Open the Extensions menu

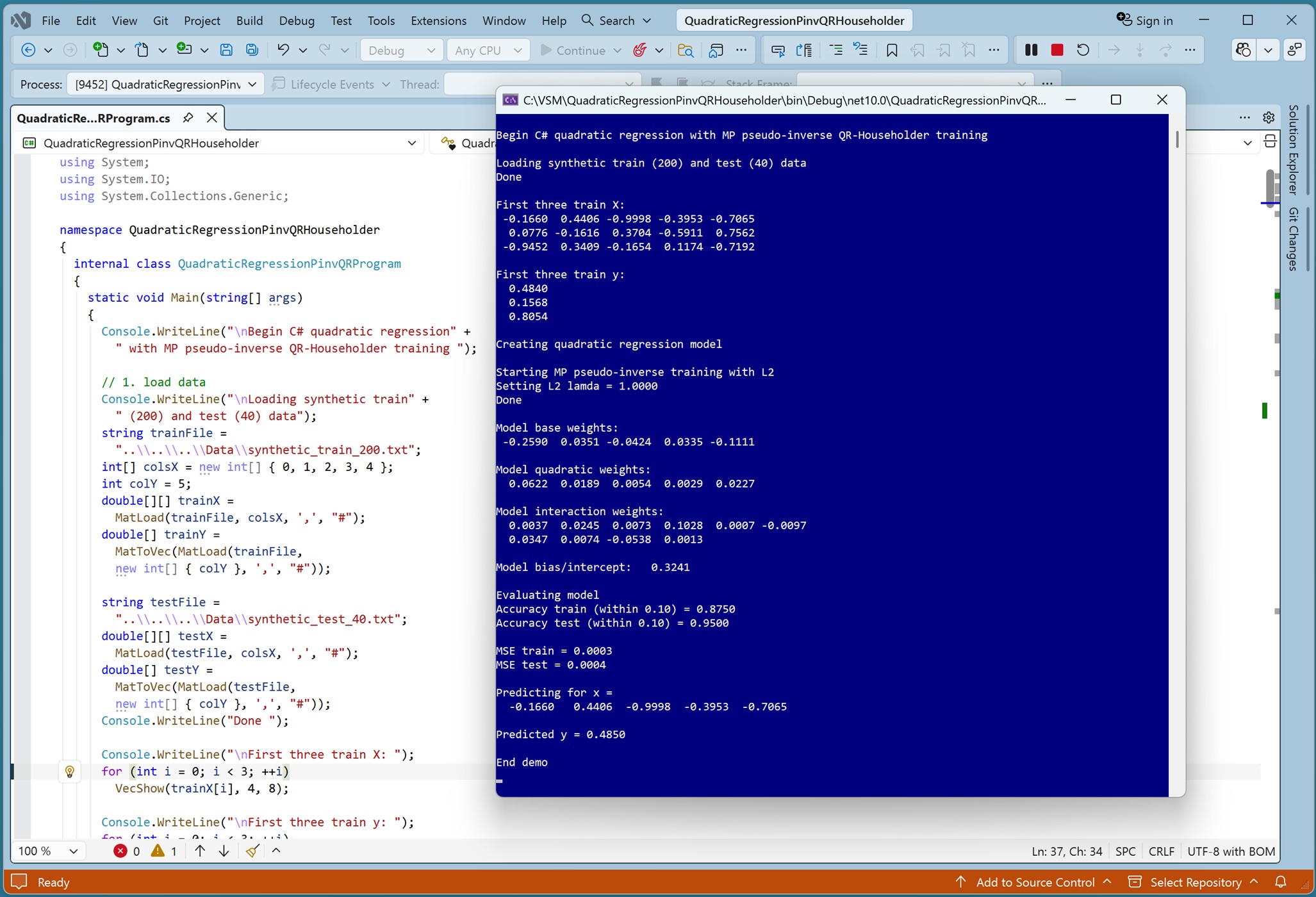click(x=438, y=21)
